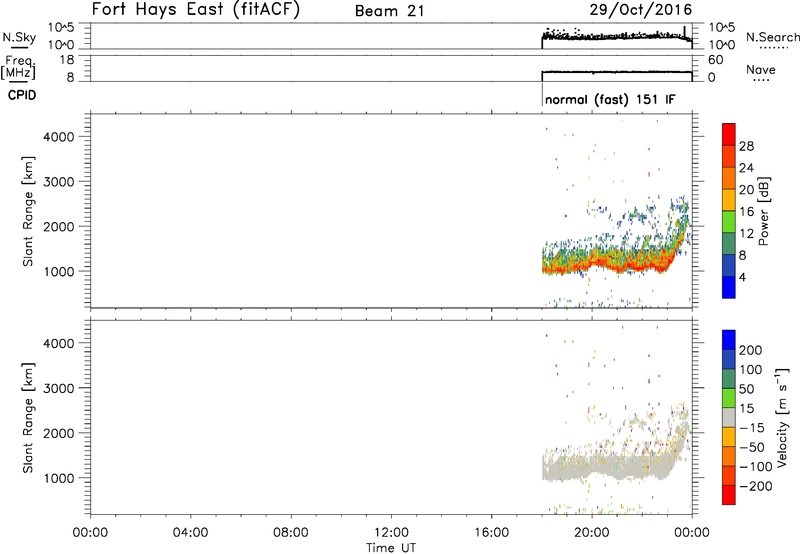The width and height of the screenshot is (800, 554).
Task: Click the "4" label on the power color bar
Action: point(742,277)
